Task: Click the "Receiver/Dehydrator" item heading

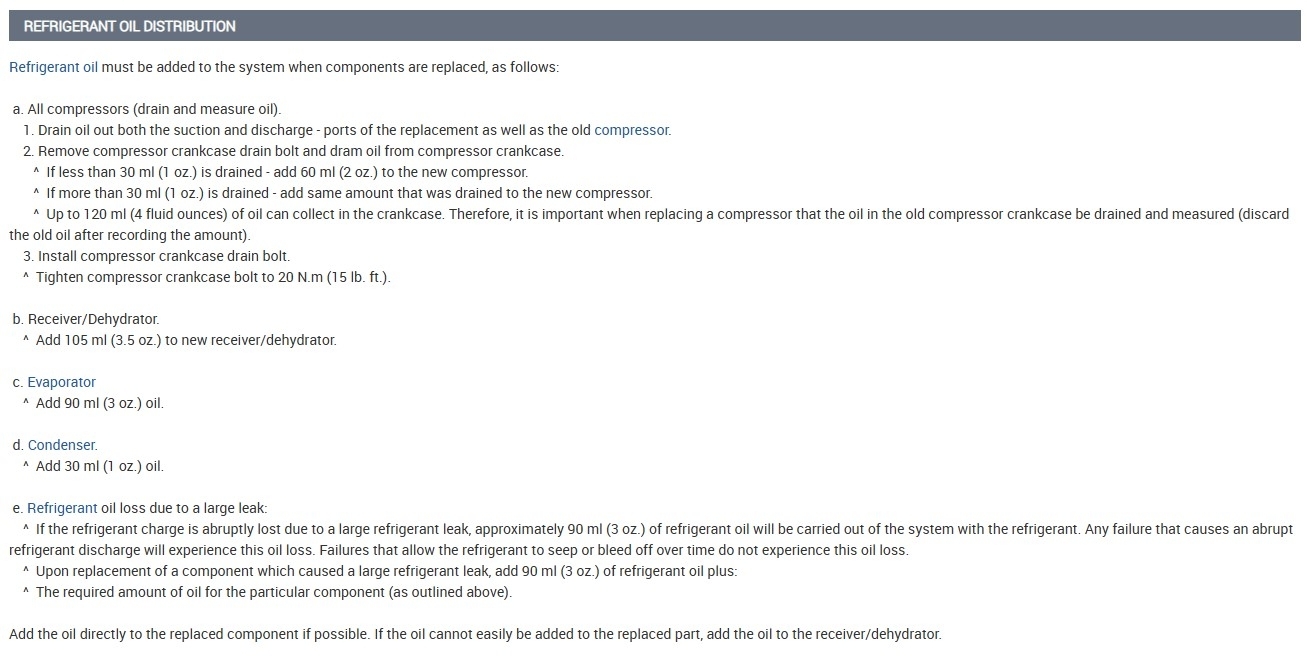Action: click(92, 319)
